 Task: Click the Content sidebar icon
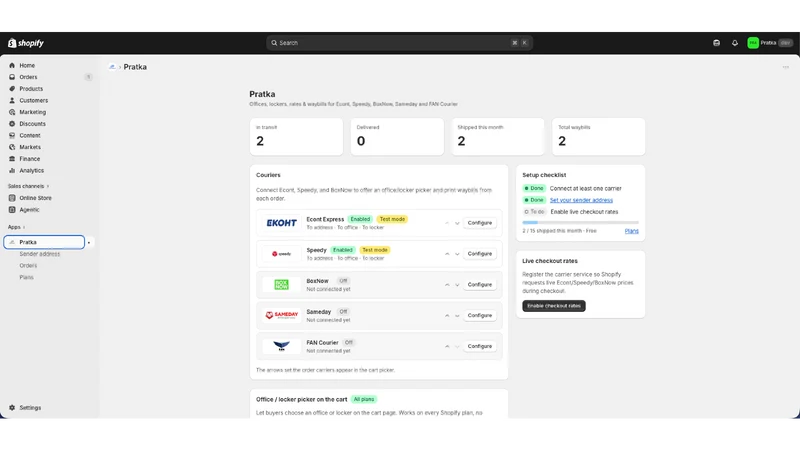12,136
